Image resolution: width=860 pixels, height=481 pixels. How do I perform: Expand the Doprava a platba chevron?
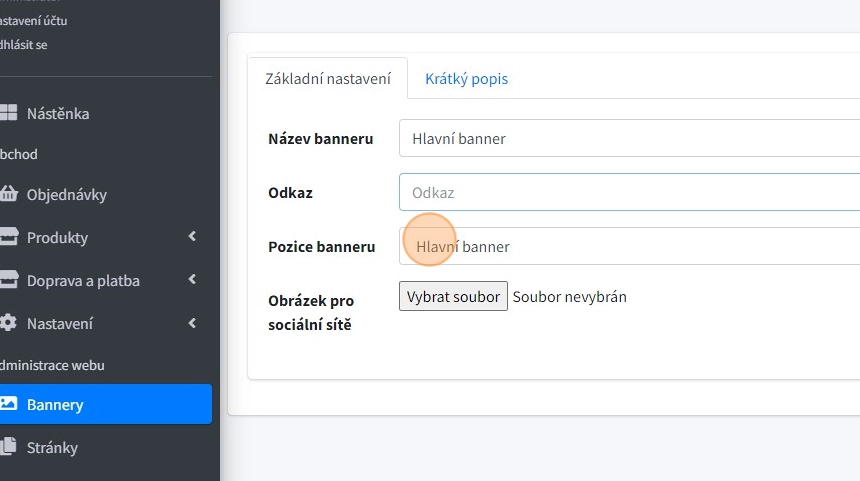[192, 280]
